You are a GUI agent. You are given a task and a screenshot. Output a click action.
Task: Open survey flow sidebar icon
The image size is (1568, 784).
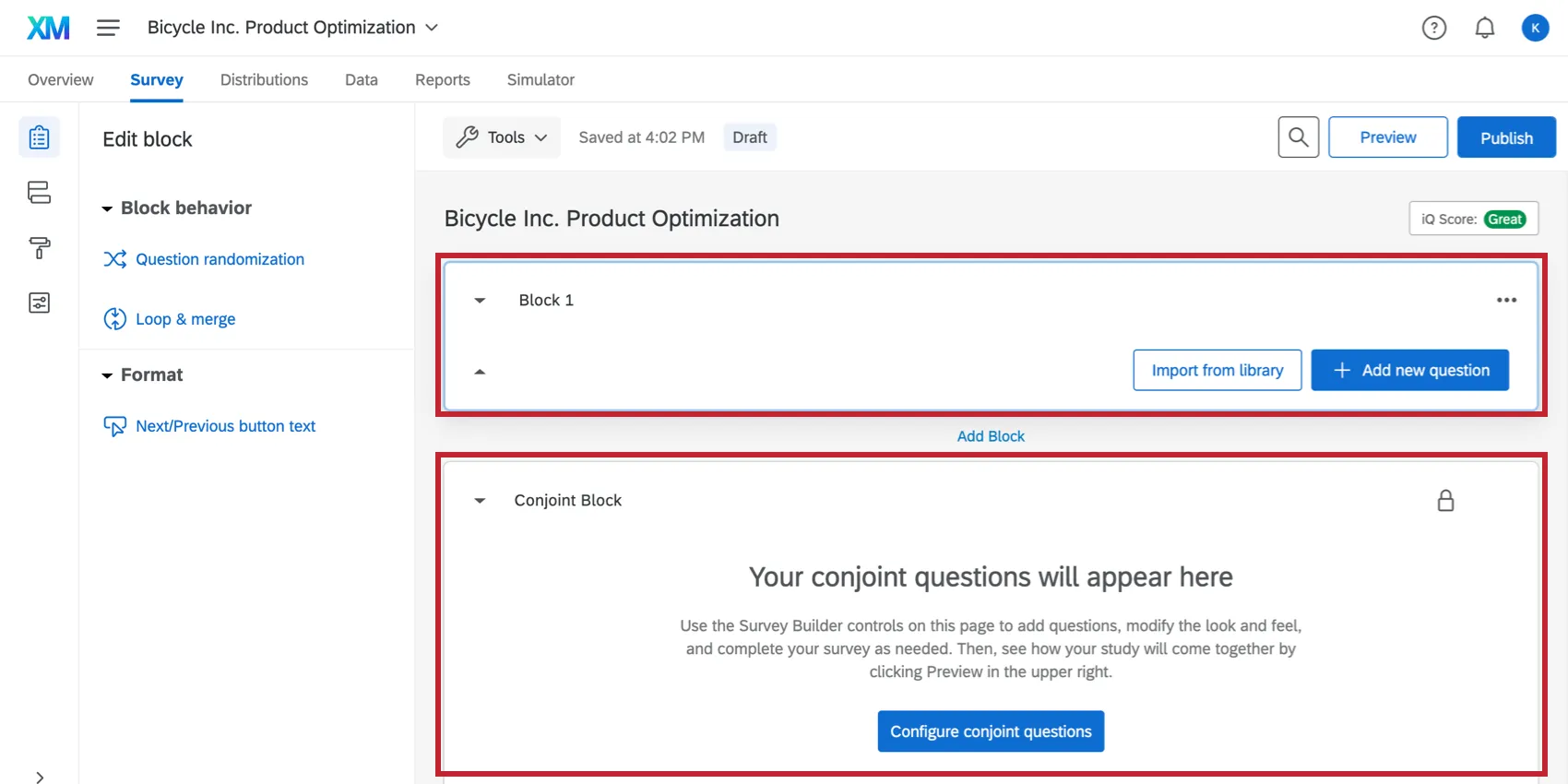point(39,192)
